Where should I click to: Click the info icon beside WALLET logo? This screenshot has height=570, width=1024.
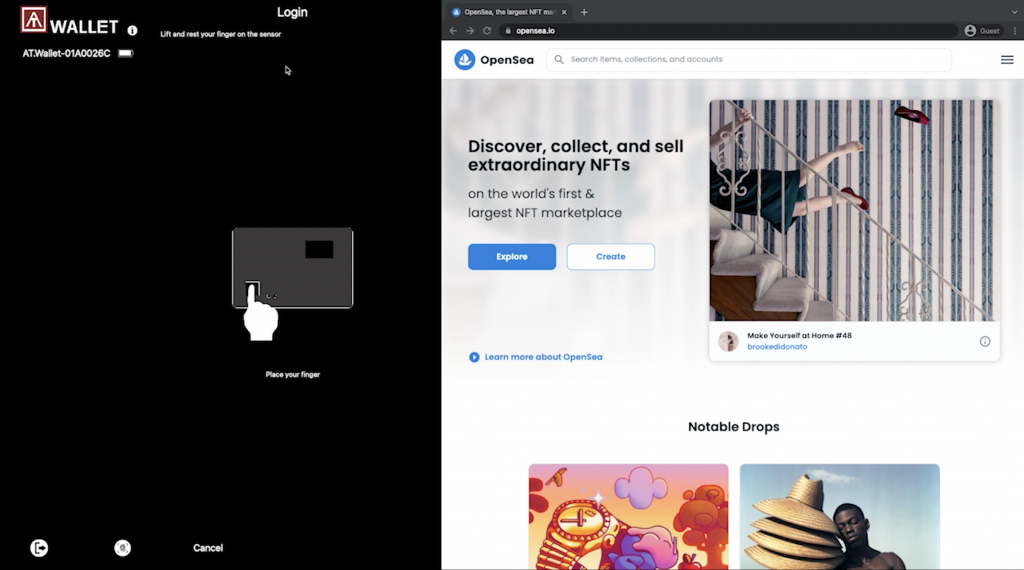[x=132, y=30]
